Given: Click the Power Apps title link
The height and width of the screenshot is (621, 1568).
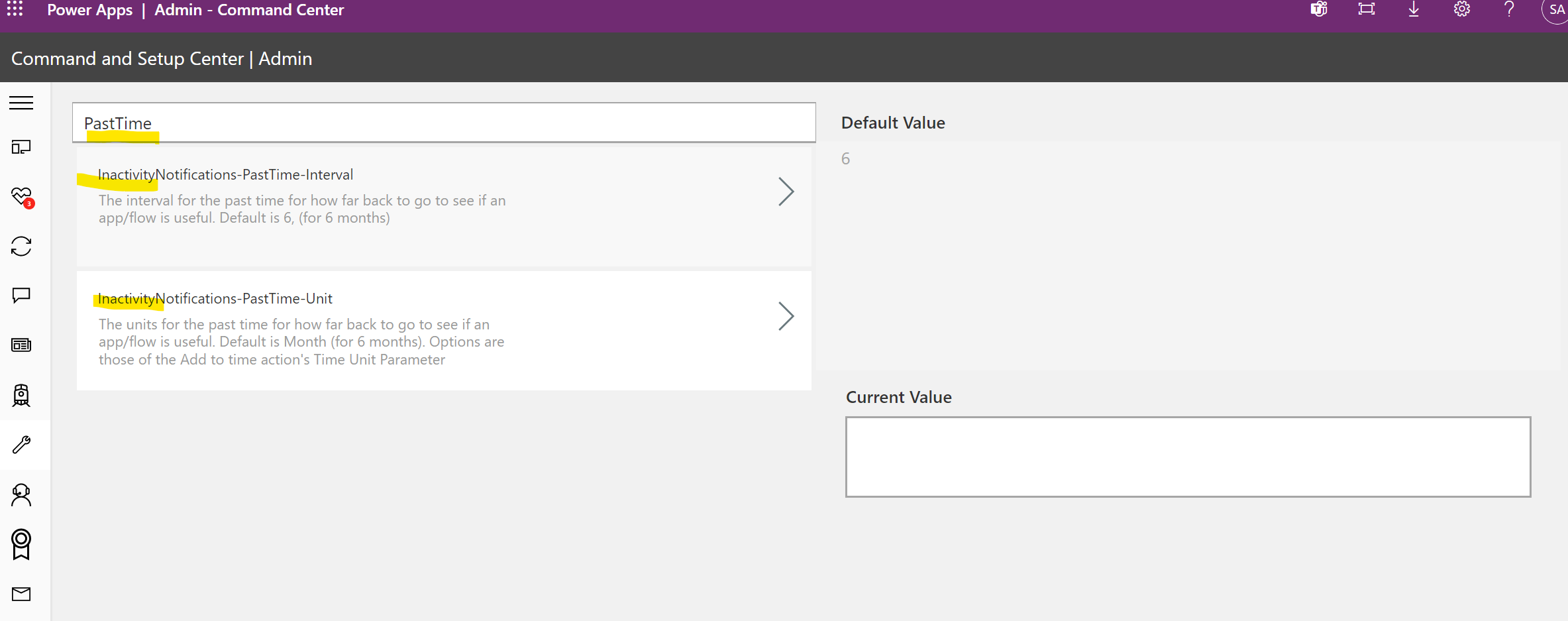Looking at the screenshot, I should [x=89, y=10].
